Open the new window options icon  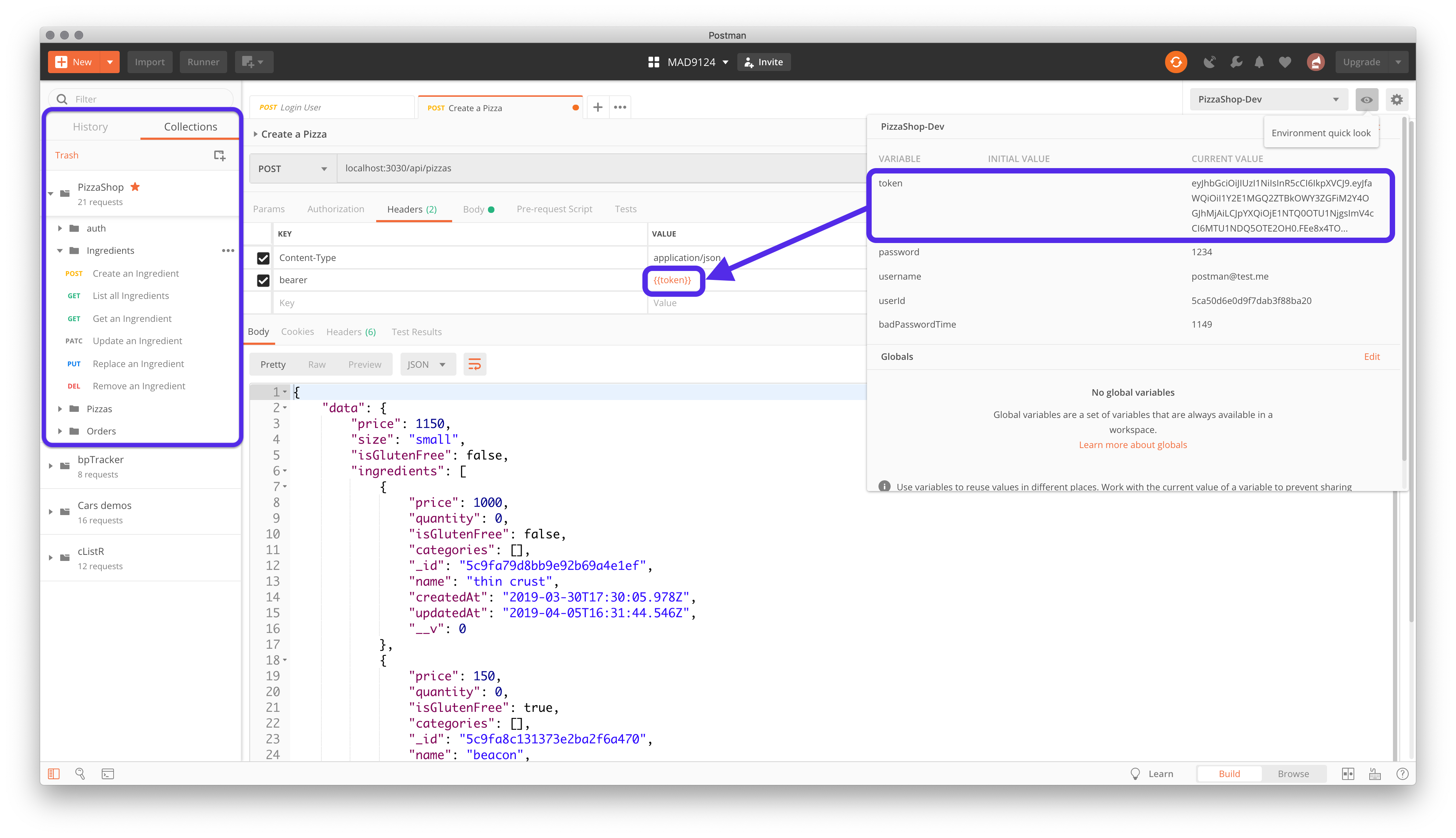pyautogui.click(x=253, y=62)
